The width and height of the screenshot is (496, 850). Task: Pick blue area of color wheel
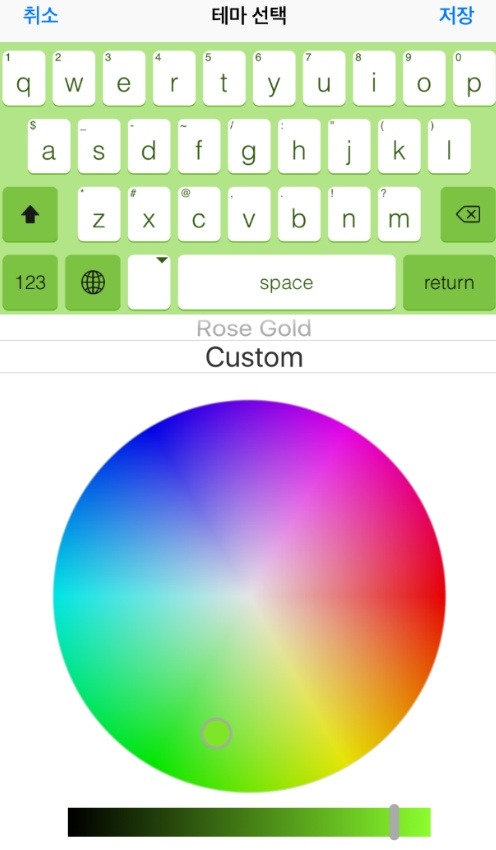(136, 450)
